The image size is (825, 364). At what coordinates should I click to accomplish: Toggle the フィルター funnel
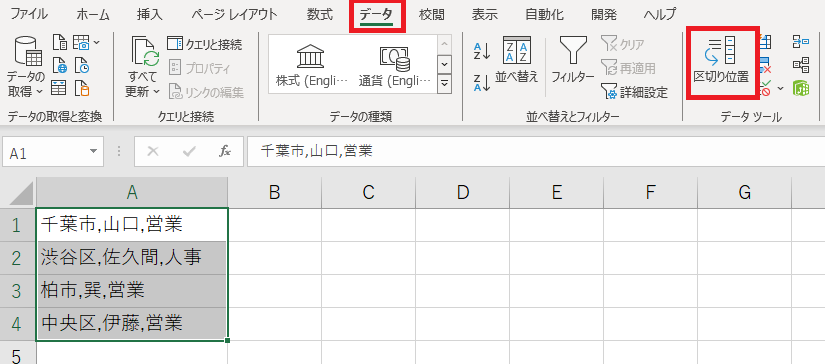[572, 59]
